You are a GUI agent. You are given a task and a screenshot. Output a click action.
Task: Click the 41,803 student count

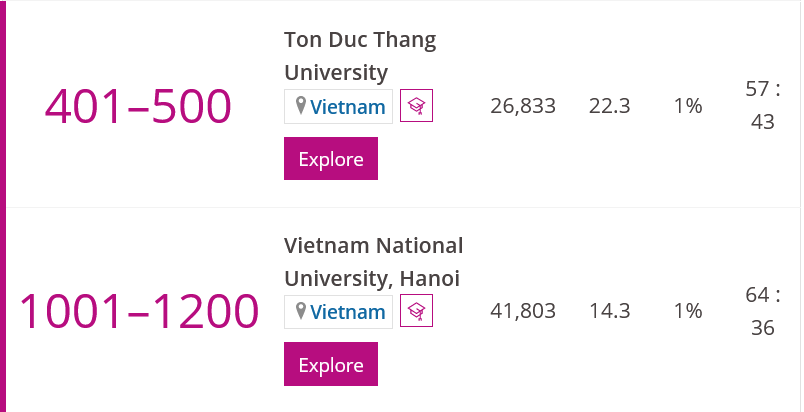(523, 311)
